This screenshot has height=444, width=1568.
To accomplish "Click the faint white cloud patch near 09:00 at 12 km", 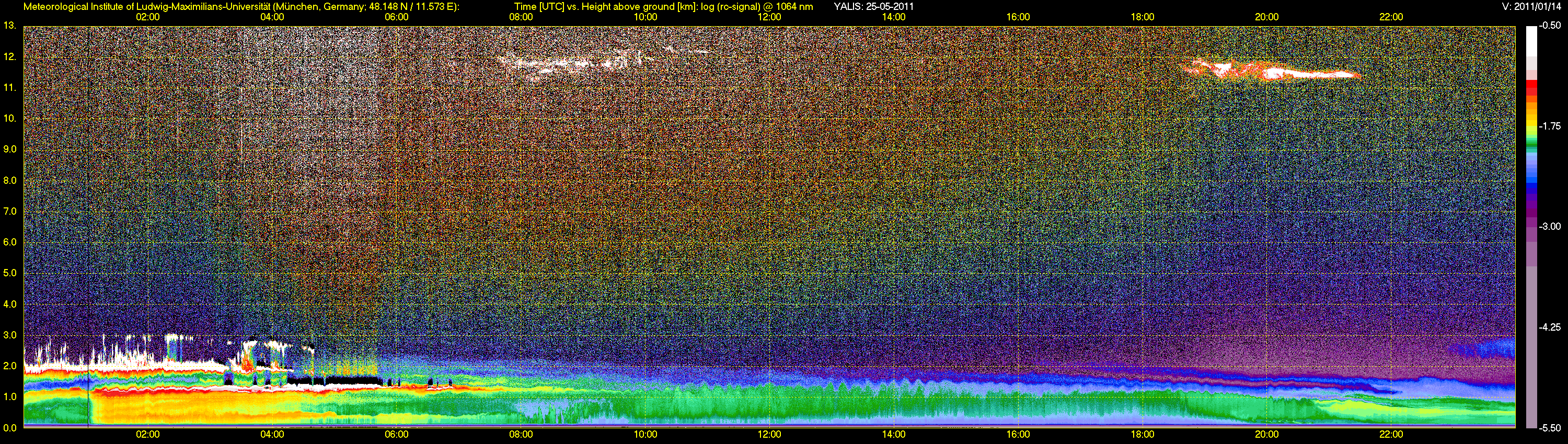I will coord(572,63).
